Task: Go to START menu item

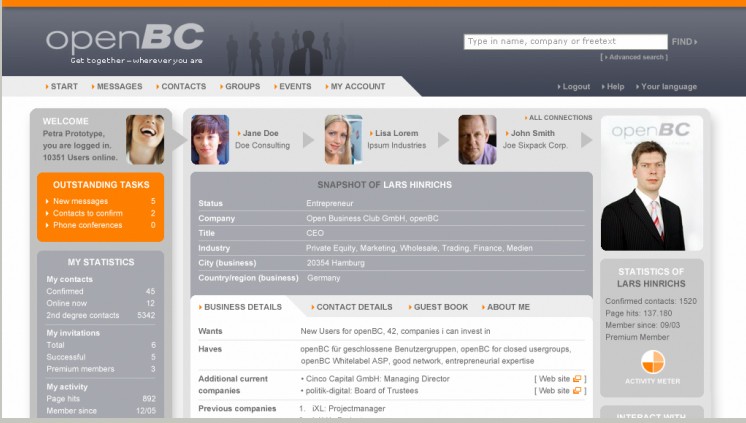Action: (61, 87)
